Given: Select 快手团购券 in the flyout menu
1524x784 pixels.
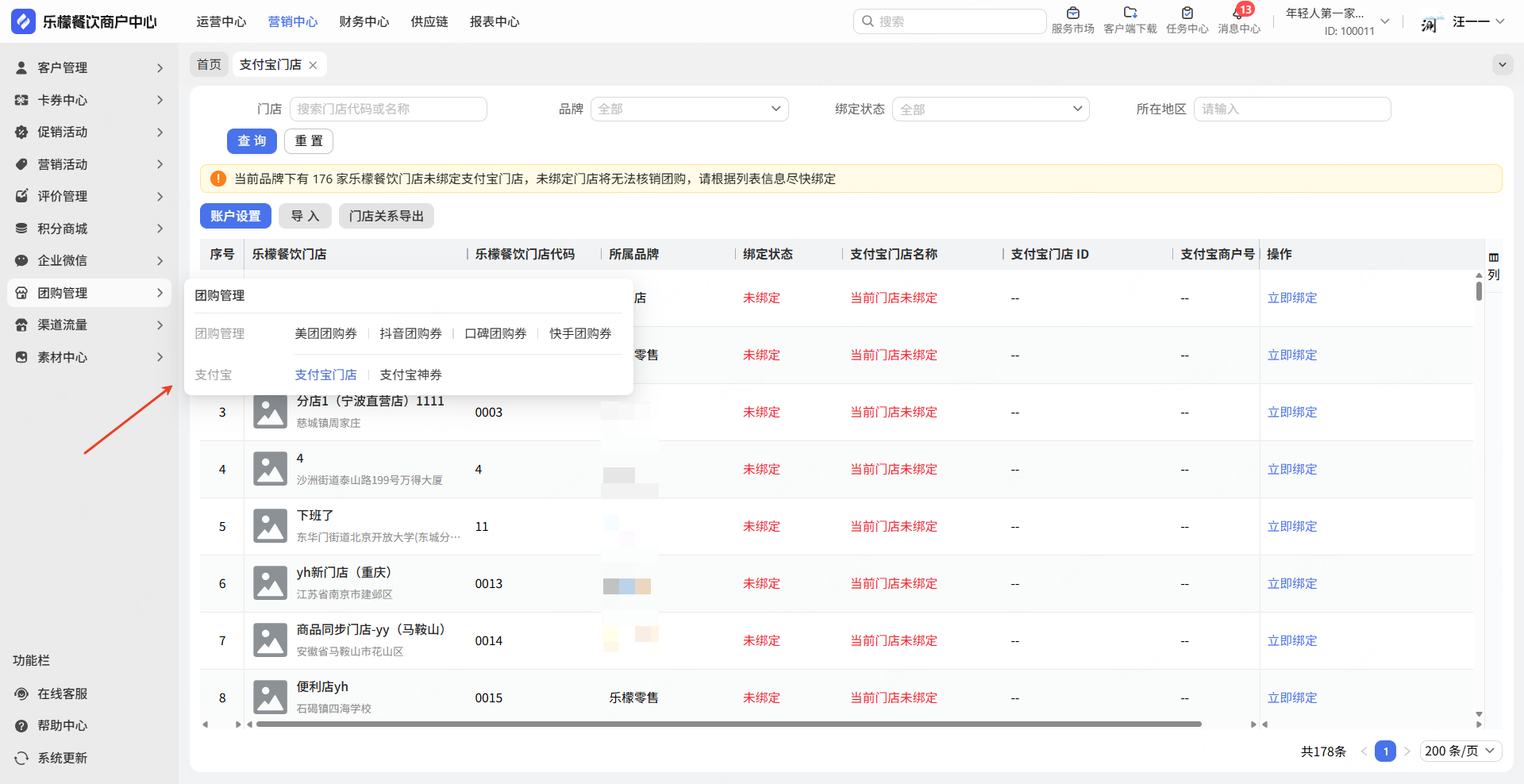Looking at the screenshot, I should pos(580,334).
